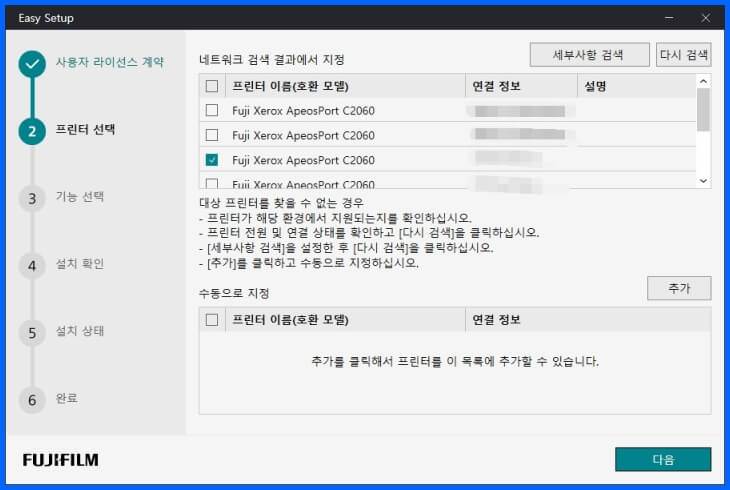Click the 다시 검색 button
Image resolution: width=730 pixels, height=490 pixels.
click(683, 55)
